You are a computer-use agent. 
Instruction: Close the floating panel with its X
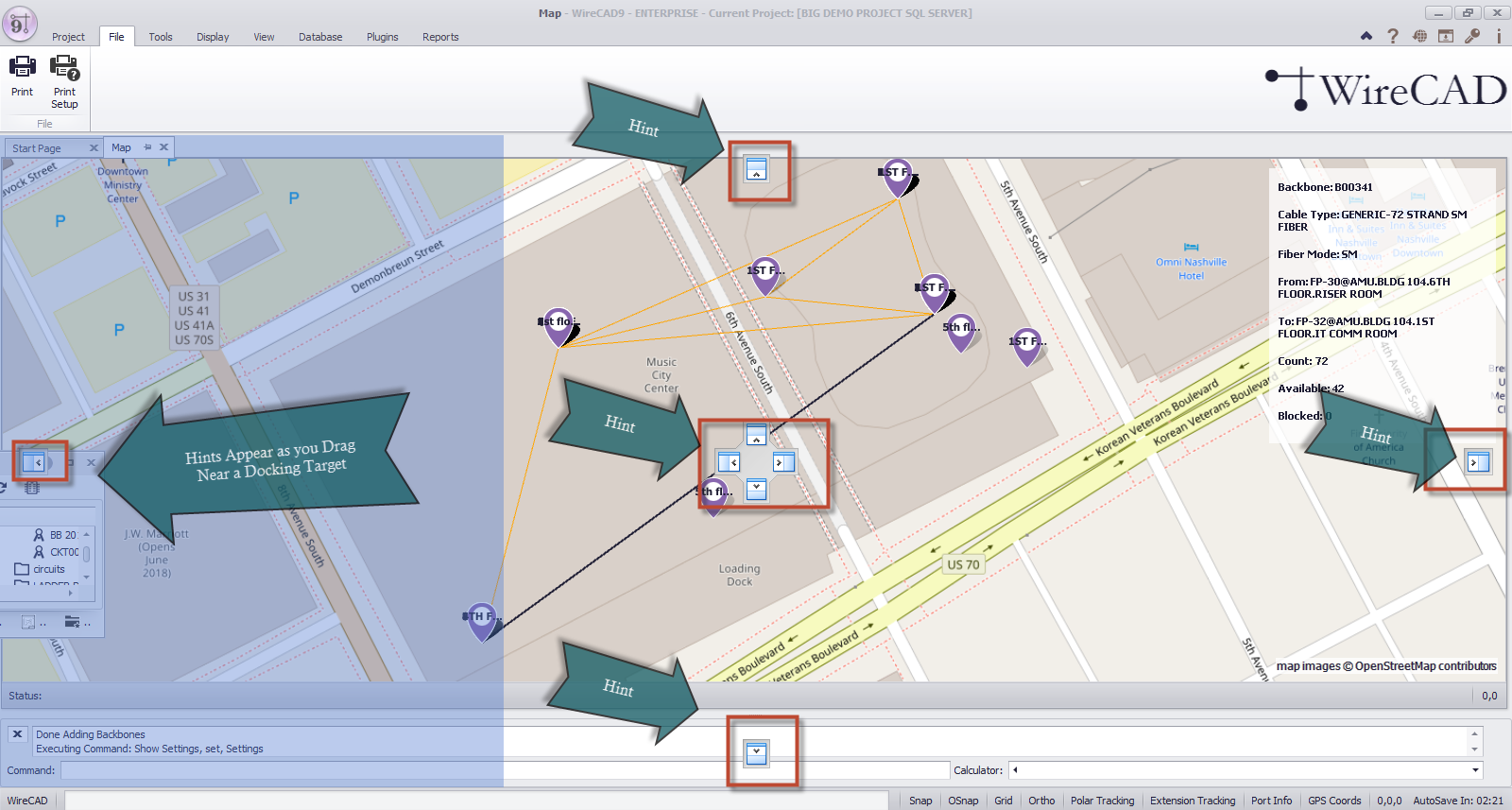click(x=91, y=462)
